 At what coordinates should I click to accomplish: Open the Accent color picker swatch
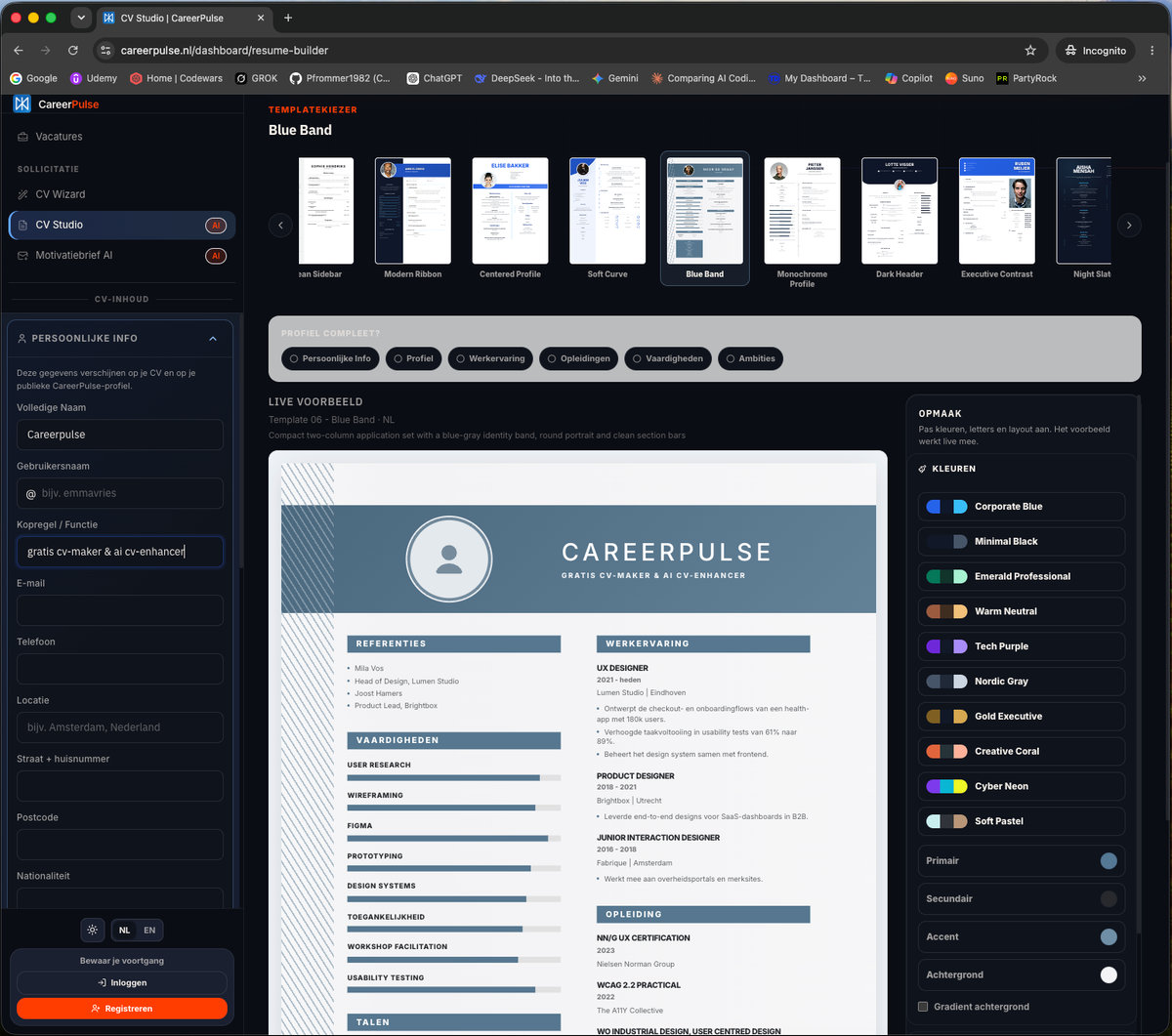(1109, 937)
